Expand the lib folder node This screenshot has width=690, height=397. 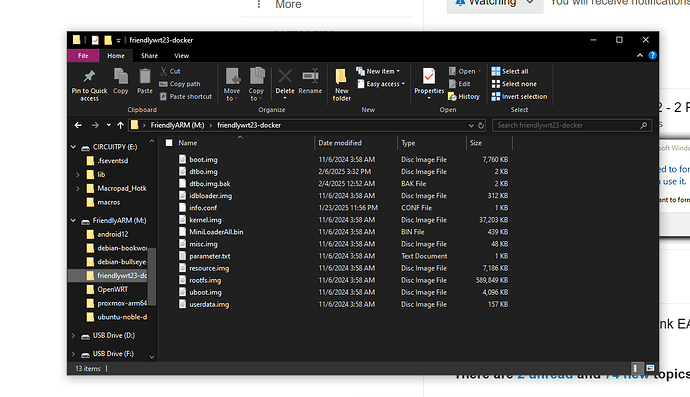pyautogui.click(x=78, y=175)
